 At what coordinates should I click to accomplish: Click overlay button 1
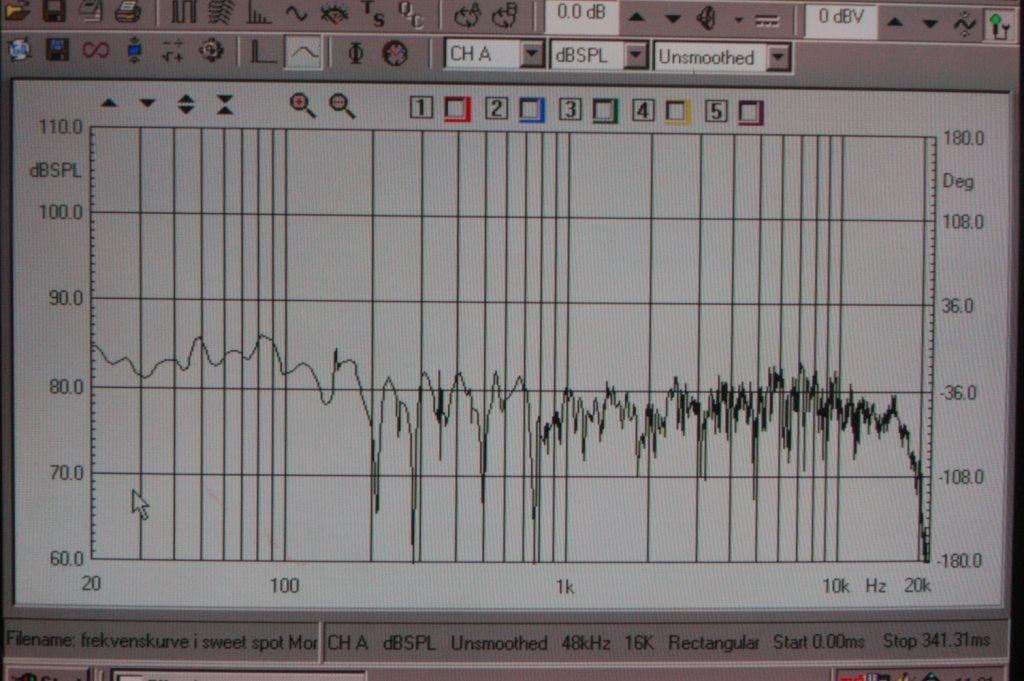[421, 108]
